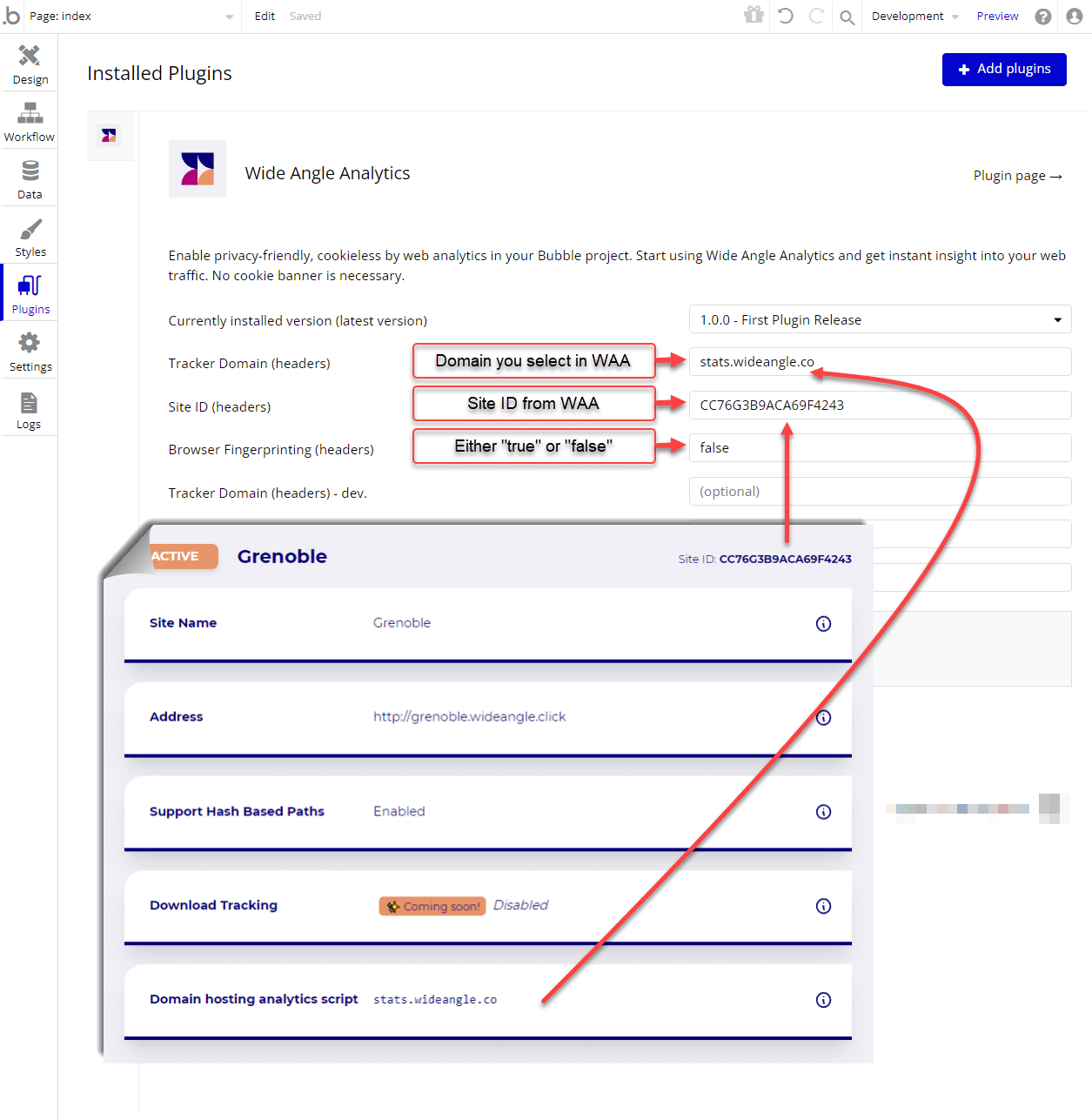Click the Preview link
This screenshot has height=1120, width=1092.
(x=997, y=16)
